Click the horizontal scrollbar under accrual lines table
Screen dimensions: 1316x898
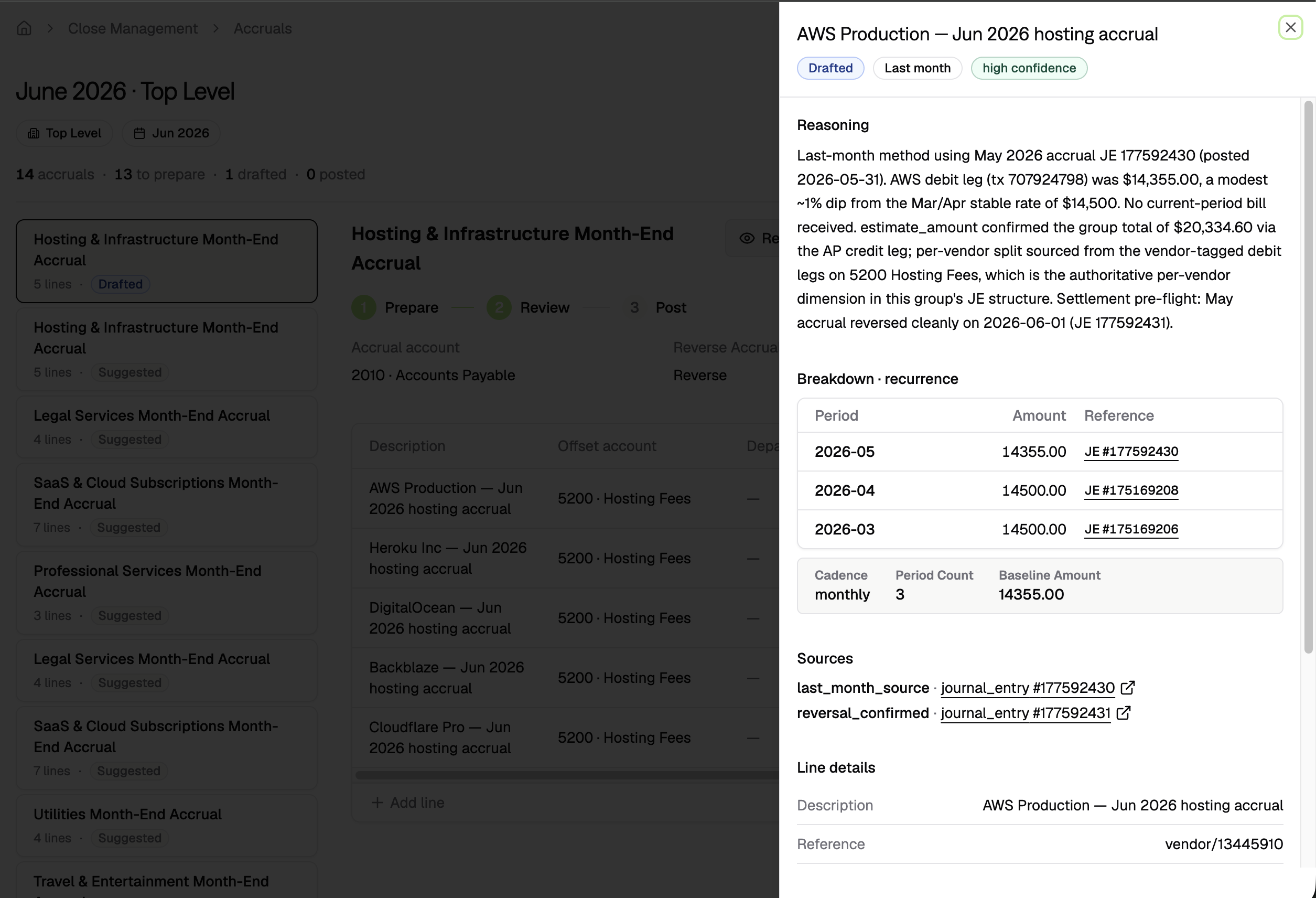pyautogui.click(x=566, y=775)
